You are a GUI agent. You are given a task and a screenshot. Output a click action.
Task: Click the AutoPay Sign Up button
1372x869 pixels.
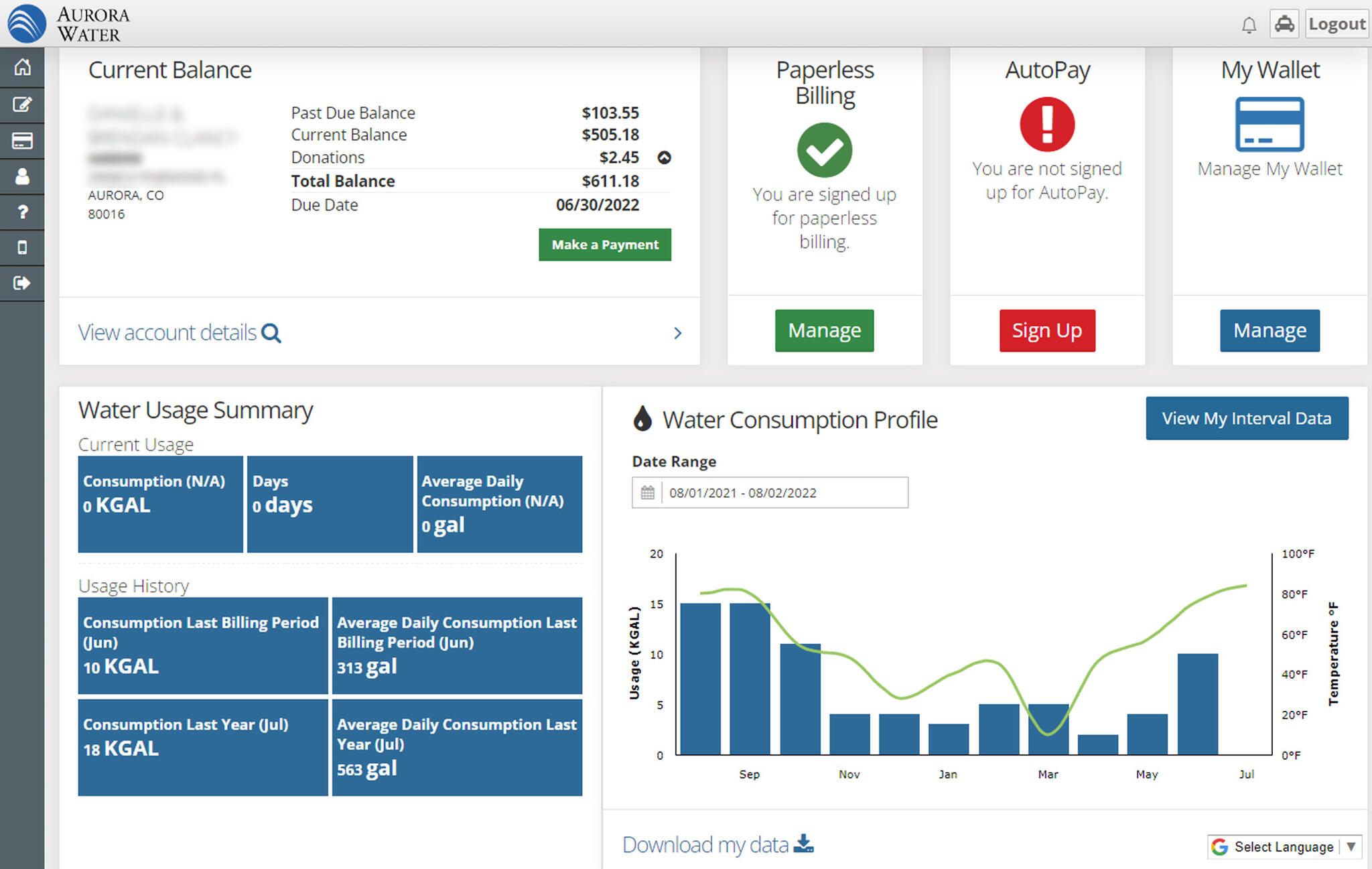click(x=1047, y=330)
